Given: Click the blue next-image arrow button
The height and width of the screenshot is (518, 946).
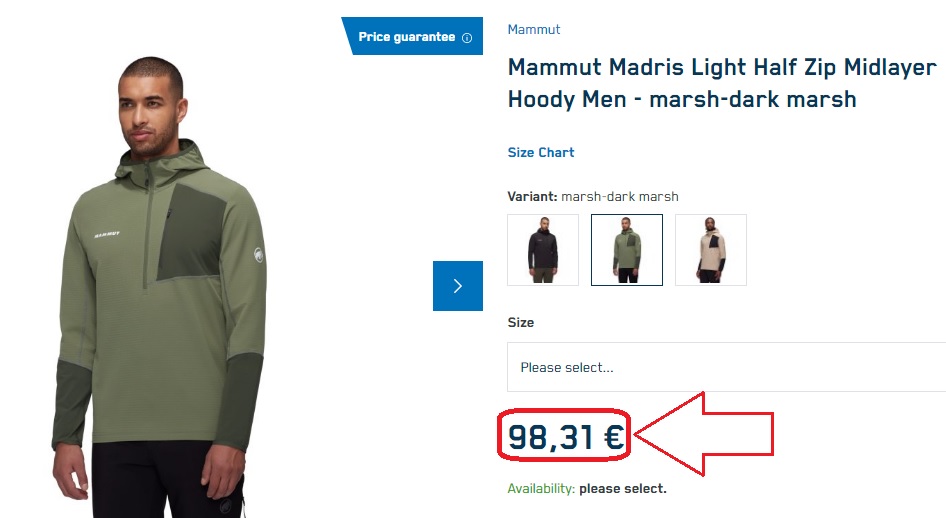Looking at the screenshot, I should coord(458,286).
